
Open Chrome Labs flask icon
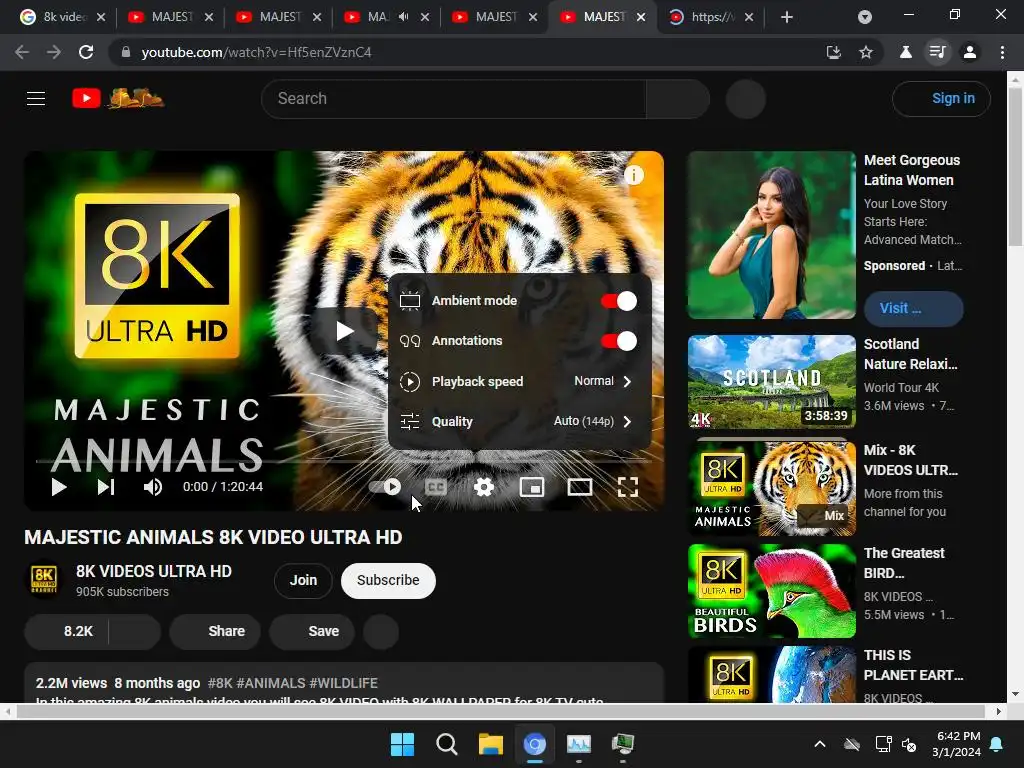click(x=906, y=52)
